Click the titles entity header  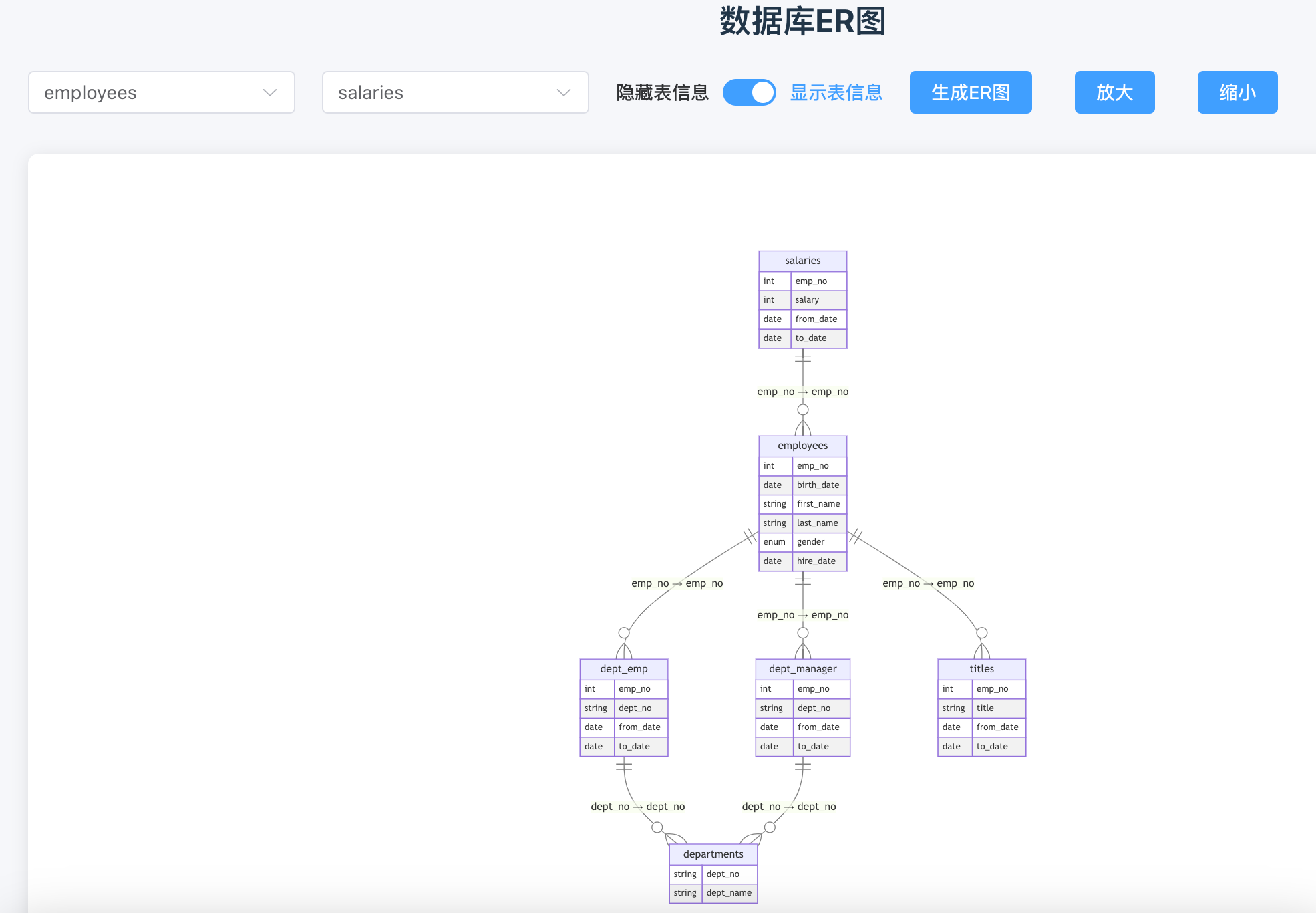pos(981,669)
